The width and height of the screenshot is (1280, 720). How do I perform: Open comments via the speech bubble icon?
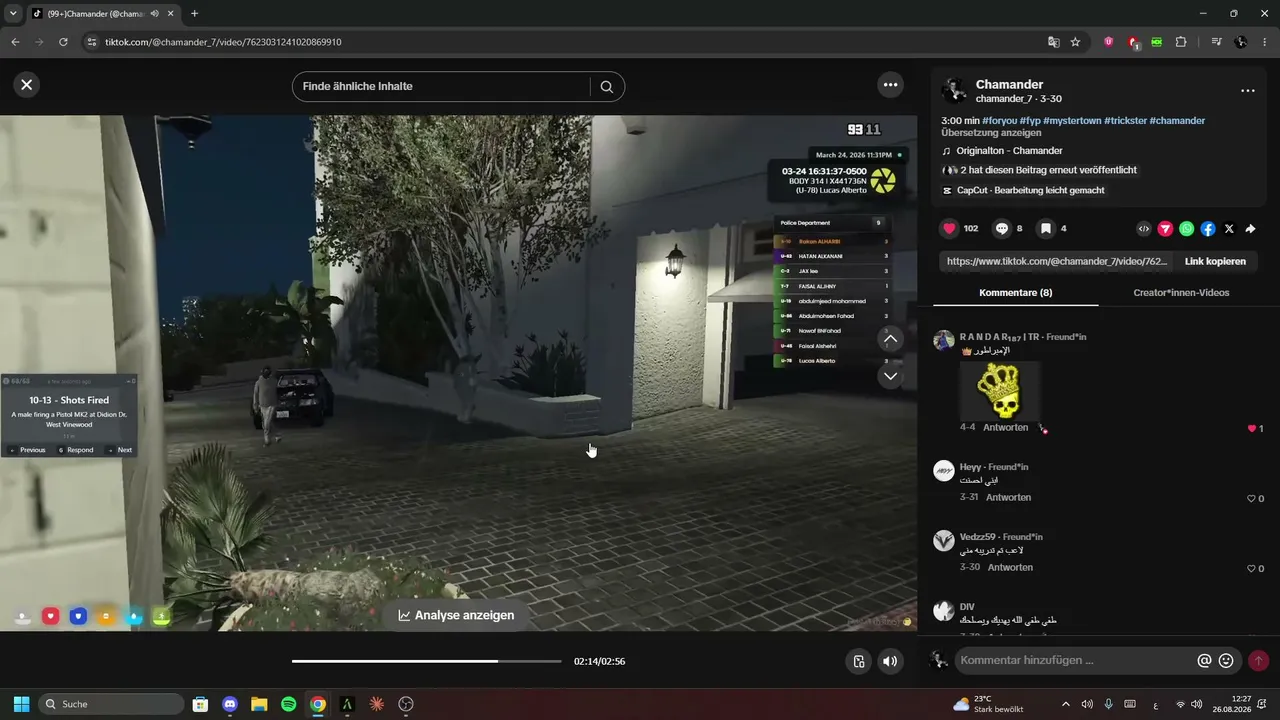[x=1001, y=229]
